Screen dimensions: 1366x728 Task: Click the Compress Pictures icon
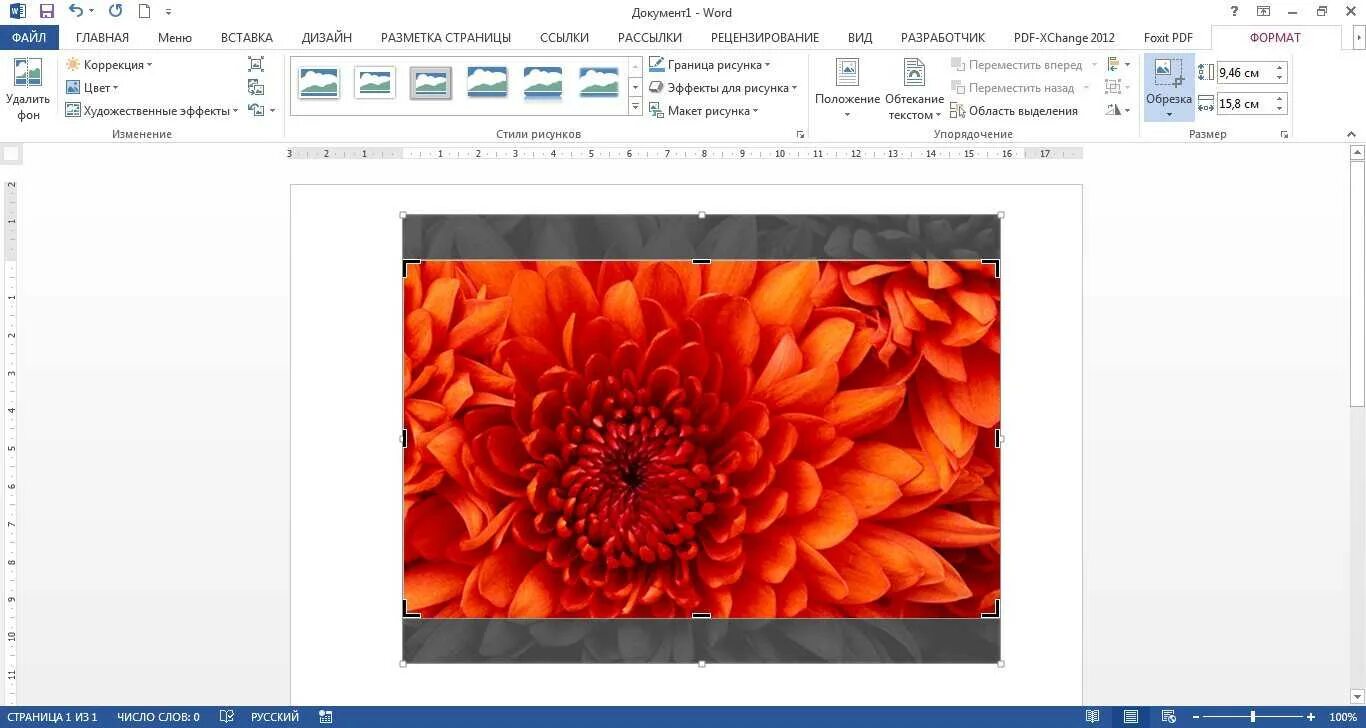[x=256, y=64]
